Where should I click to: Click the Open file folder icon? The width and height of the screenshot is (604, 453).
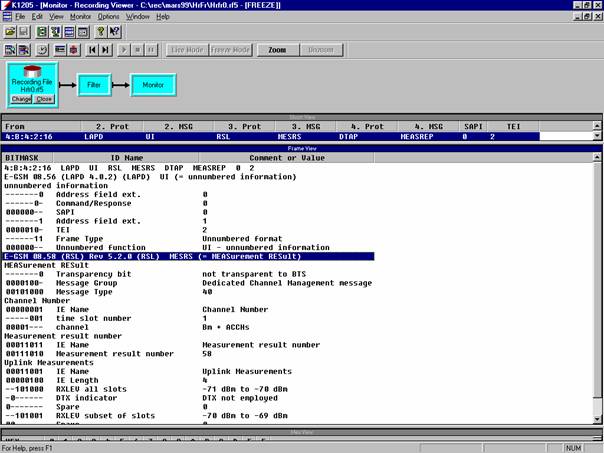point(9,32)
